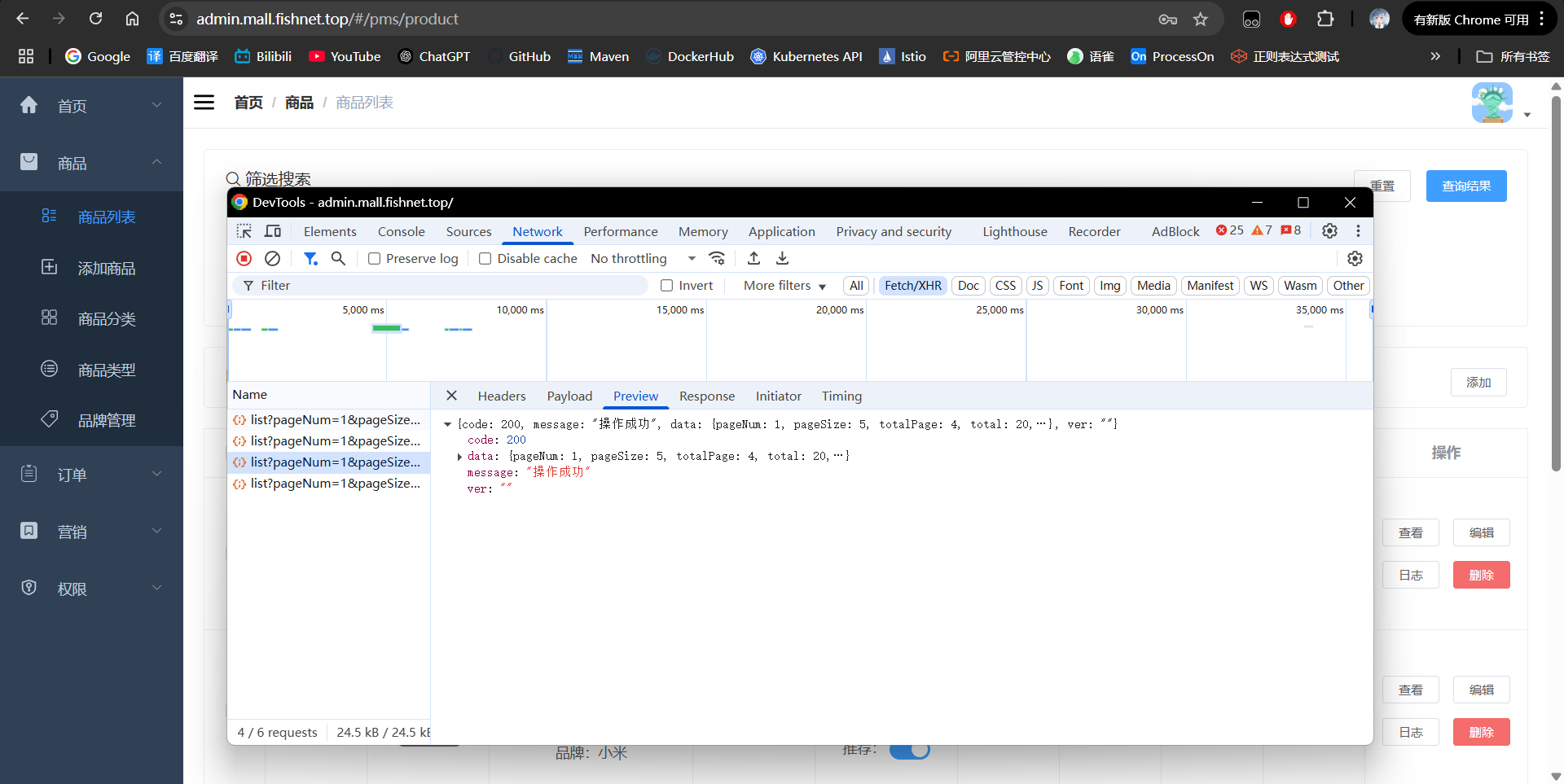Click the 25 errors counter badge
The width and height of the screenshot is (1564, 784).
(x=1230, y=230)
